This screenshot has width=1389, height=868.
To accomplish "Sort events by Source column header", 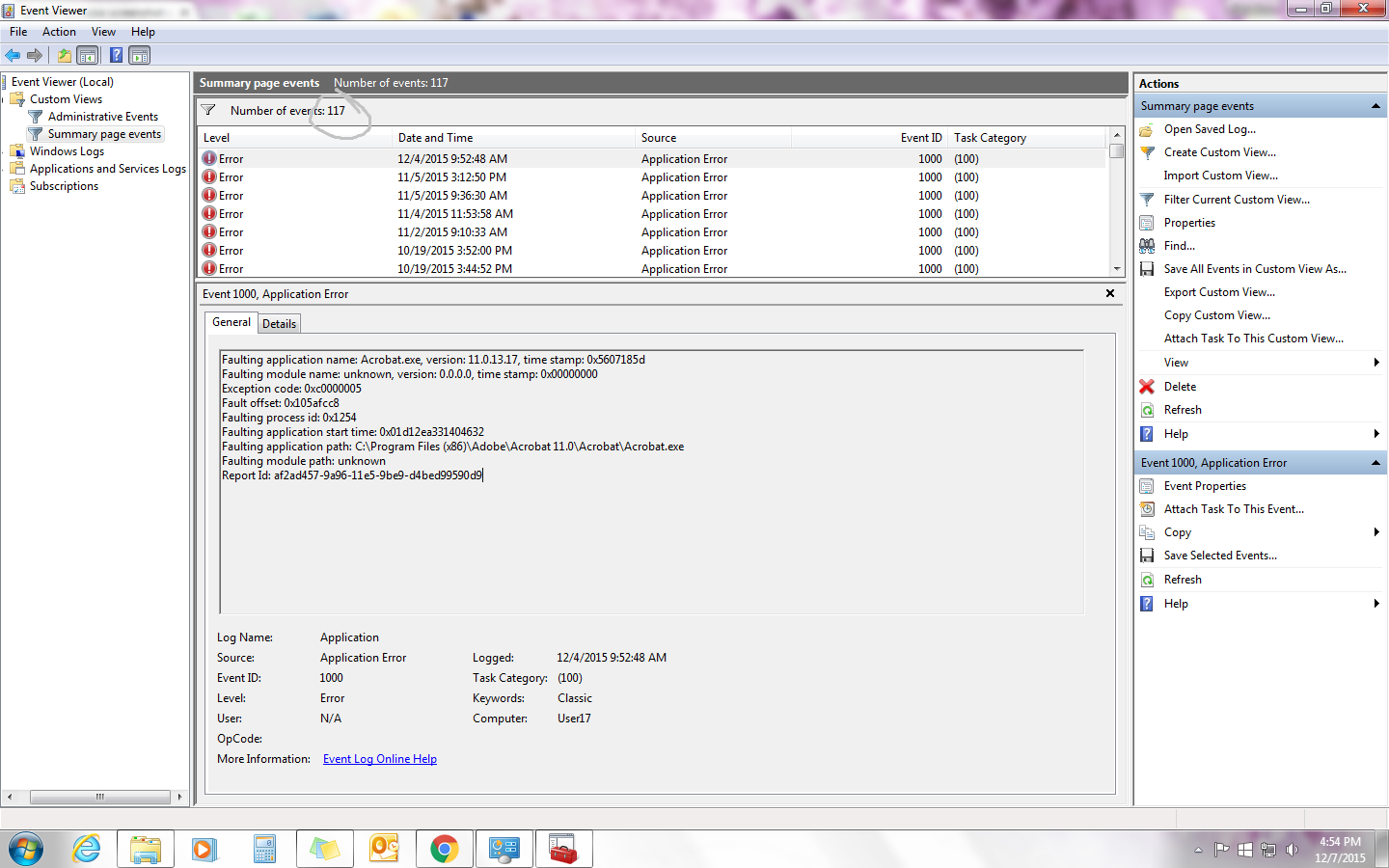I will click(x=714, y=138).
